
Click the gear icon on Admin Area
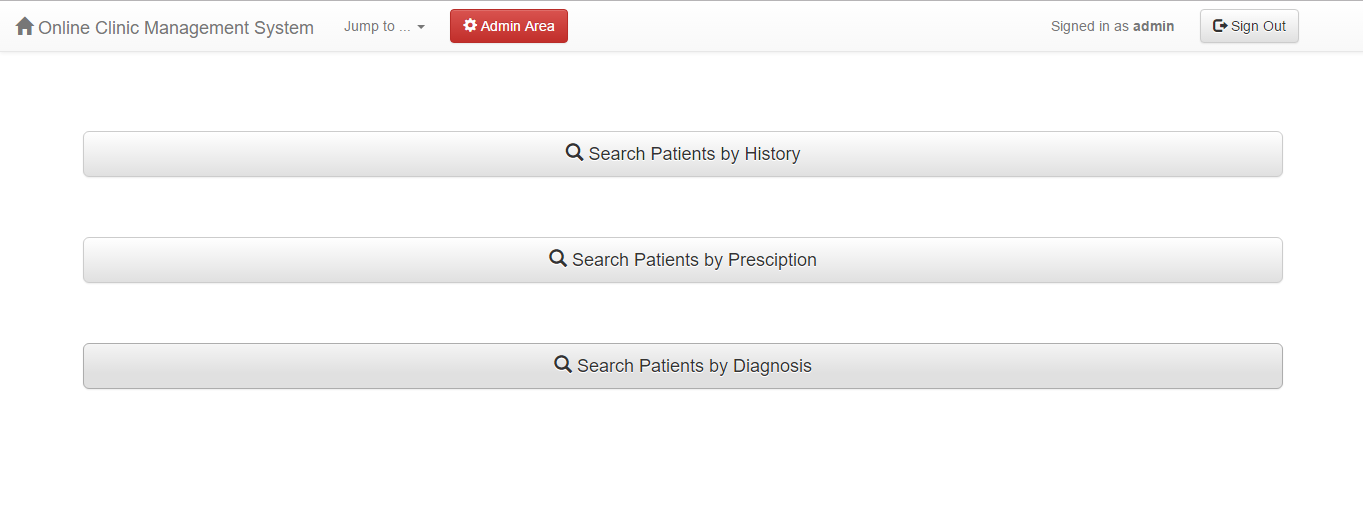coord(470,26)
